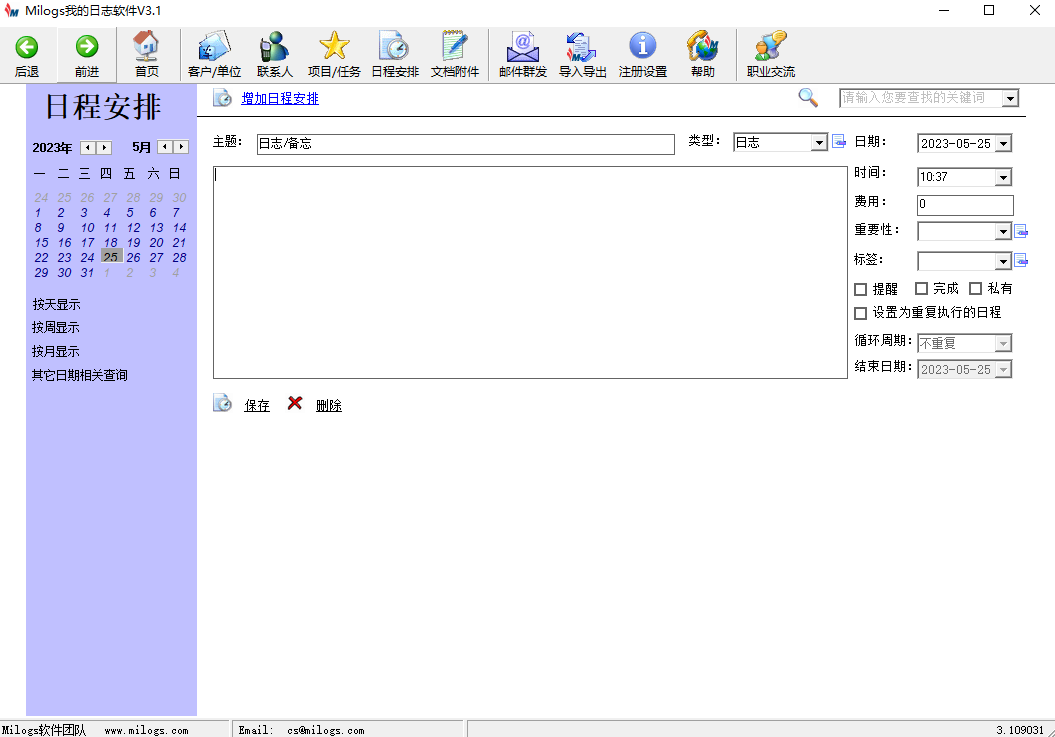The height and width of the screenshot is (737, 1055).
Task: Switch to monthly view (按月显示)
Action: click(56, 351)
